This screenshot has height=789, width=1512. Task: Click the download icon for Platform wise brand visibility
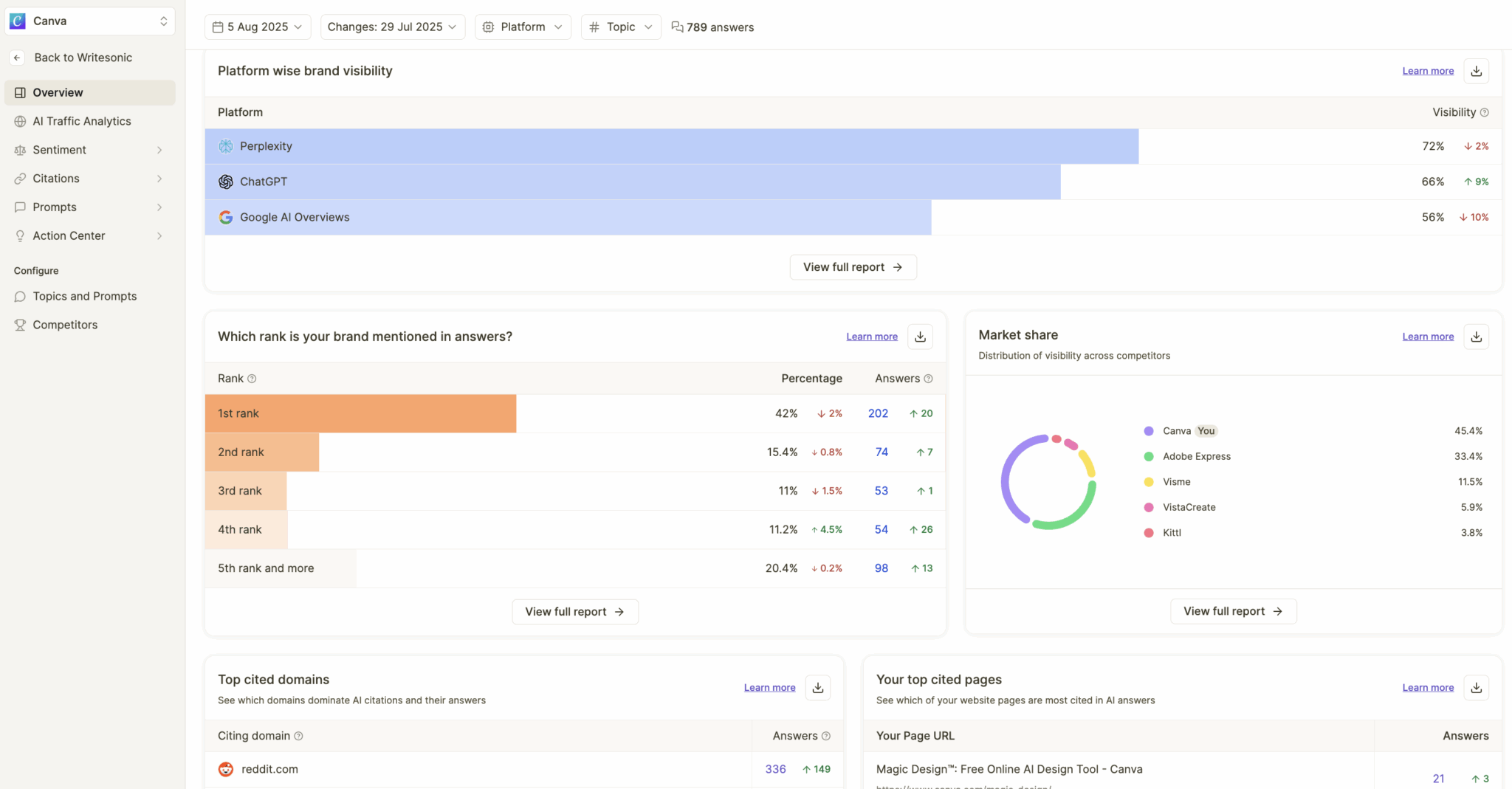pos(1476,70)
